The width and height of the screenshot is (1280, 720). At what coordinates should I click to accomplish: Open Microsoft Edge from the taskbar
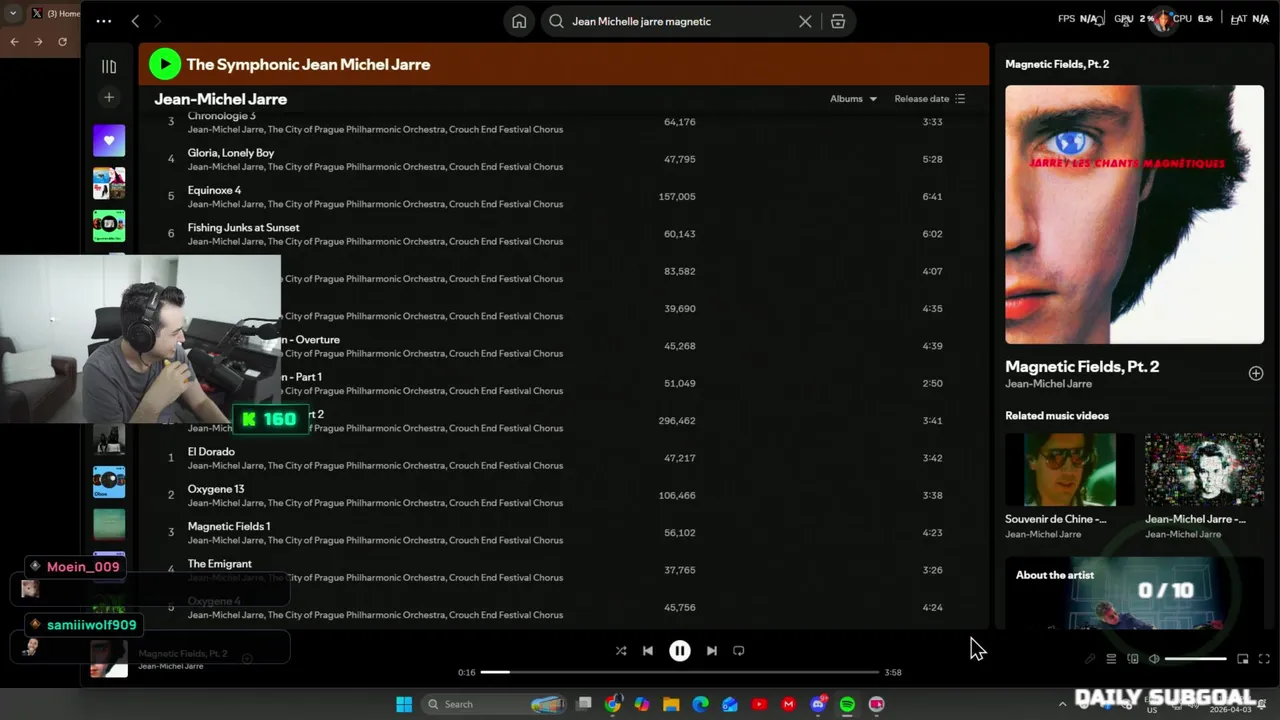[x=701, y=704]
